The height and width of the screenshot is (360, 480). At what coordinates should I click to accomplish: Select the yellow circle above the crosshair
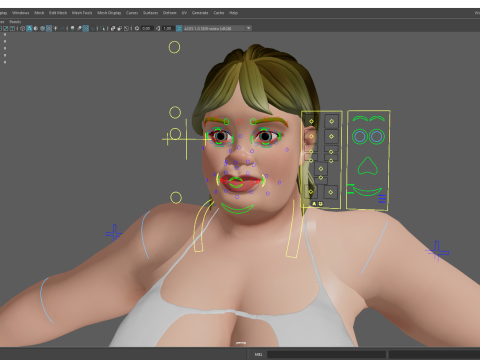pyautogui.click(x=175, y=113)
